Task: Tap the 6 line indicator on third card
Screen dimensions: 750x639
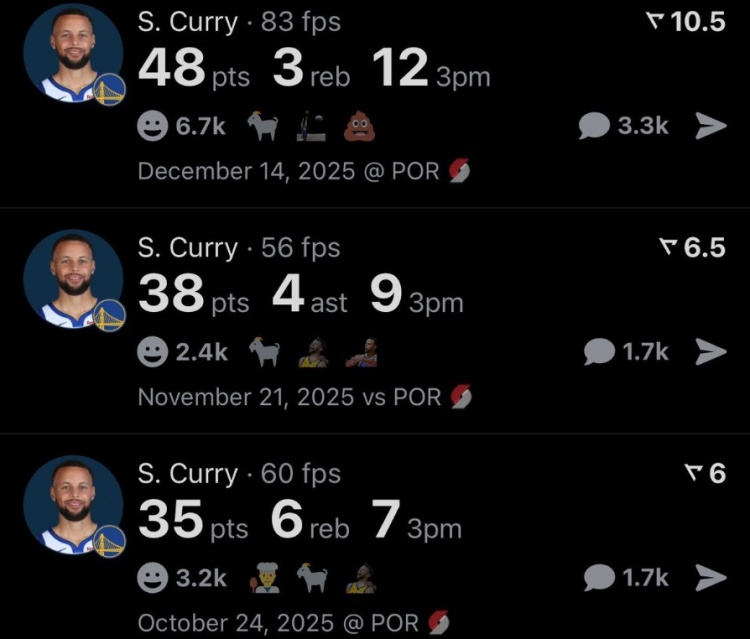Action: point(706,473)
